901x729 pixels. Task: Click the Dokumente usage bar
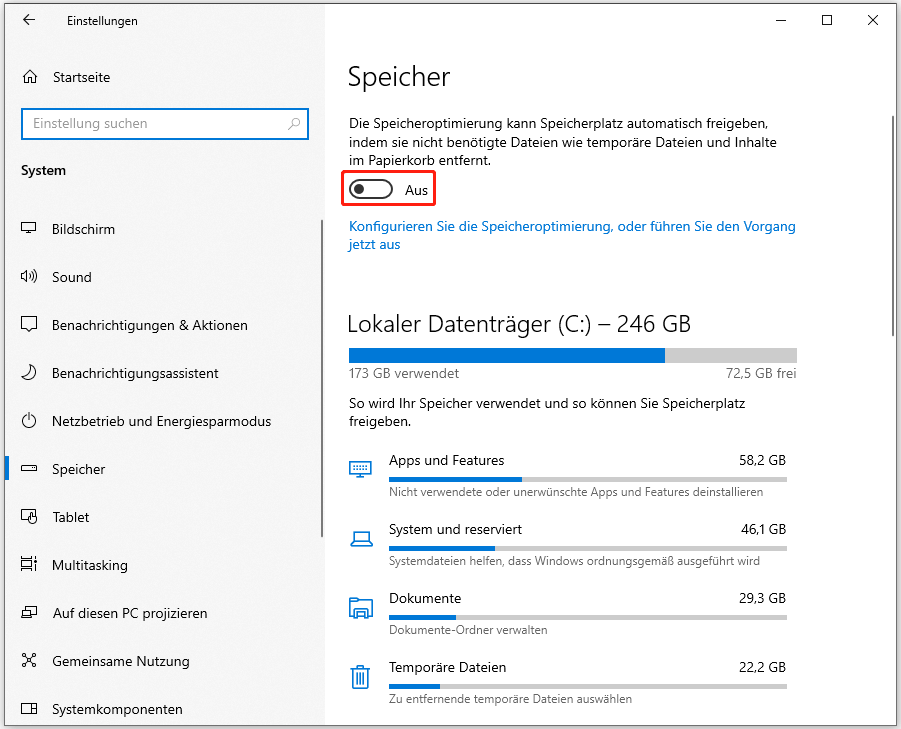point(587,617)
